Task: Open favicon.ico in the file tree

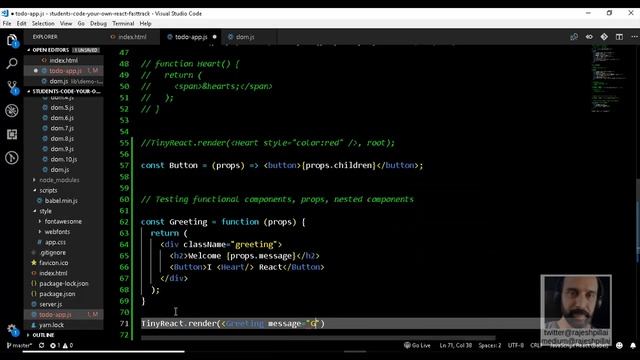Action: pyautogui.click(x=64, y=263)
